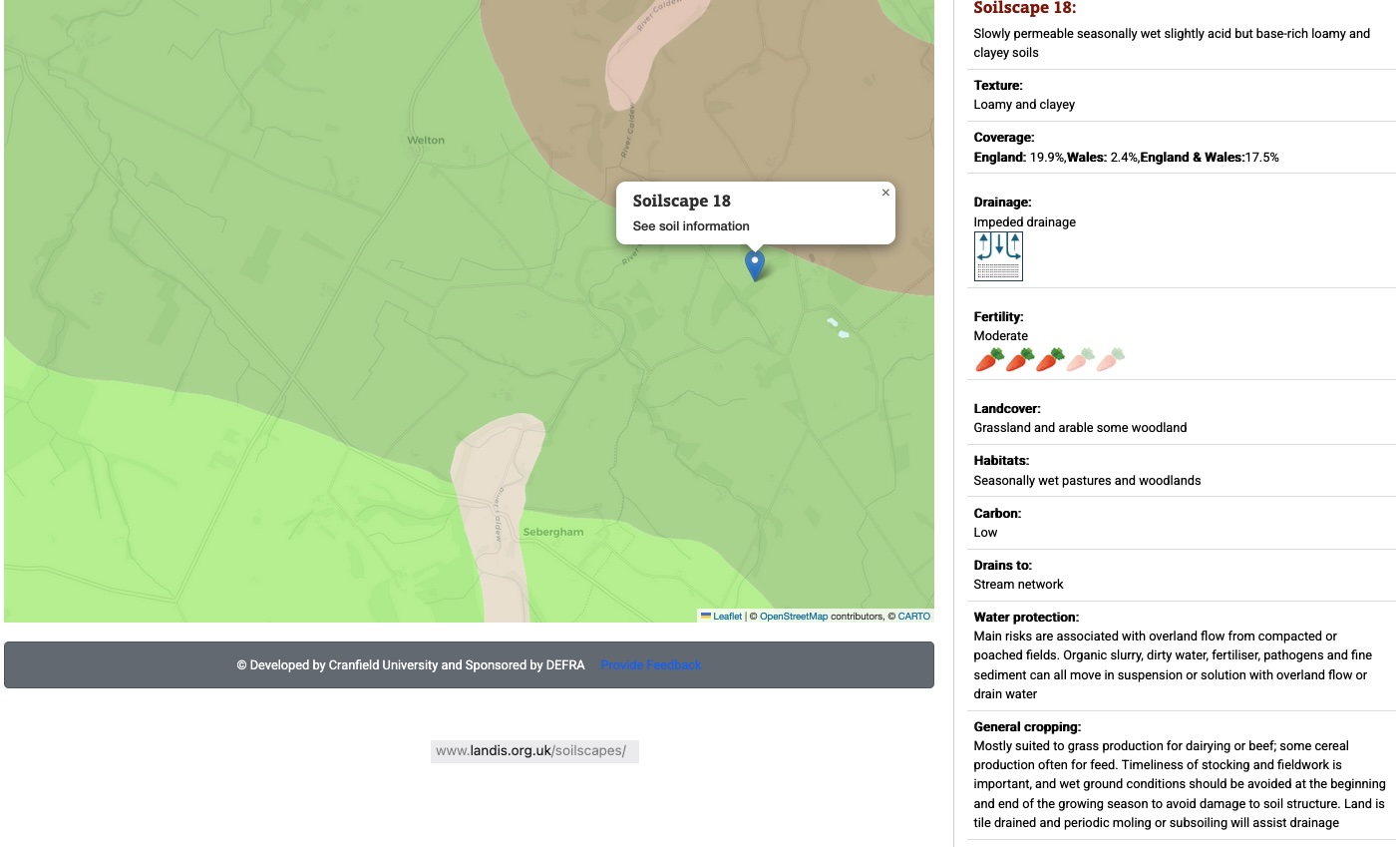
Task: Click the Provide Feedback link
Action: [651, 665]
